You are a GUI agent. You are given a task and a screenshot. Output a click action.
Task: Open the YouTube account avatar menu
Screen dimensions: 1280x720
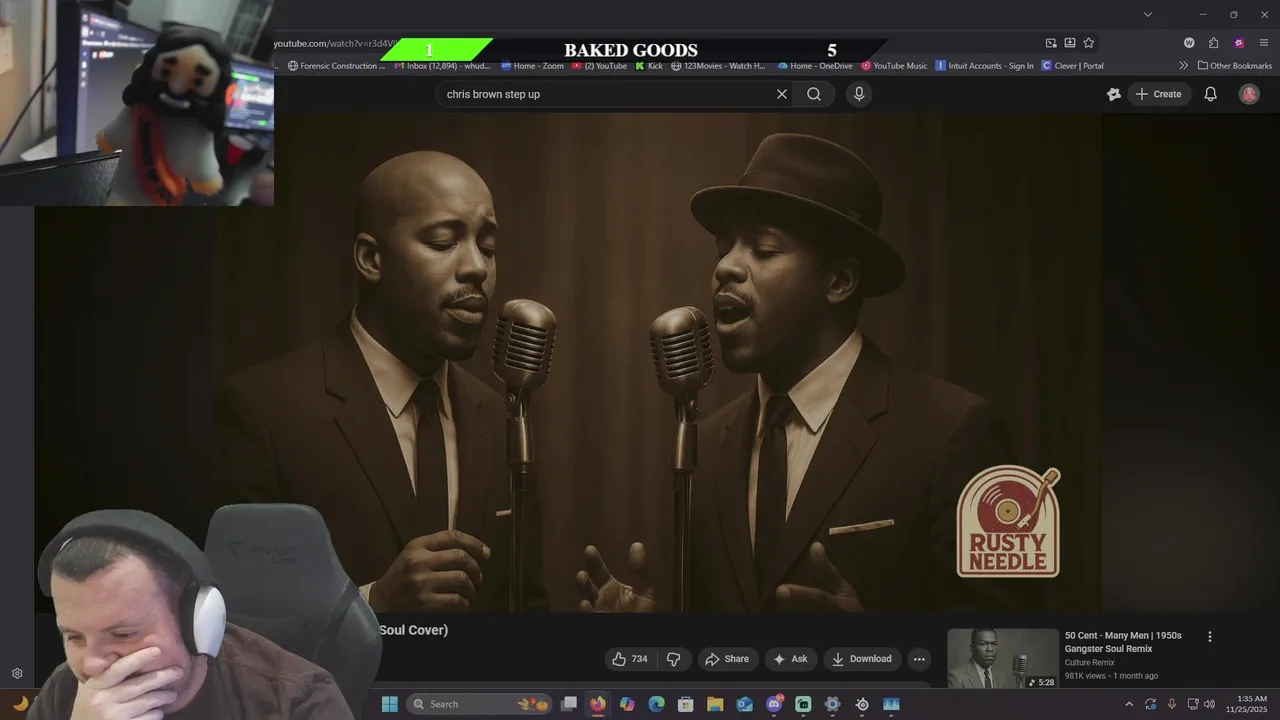tap(1249, 94)
